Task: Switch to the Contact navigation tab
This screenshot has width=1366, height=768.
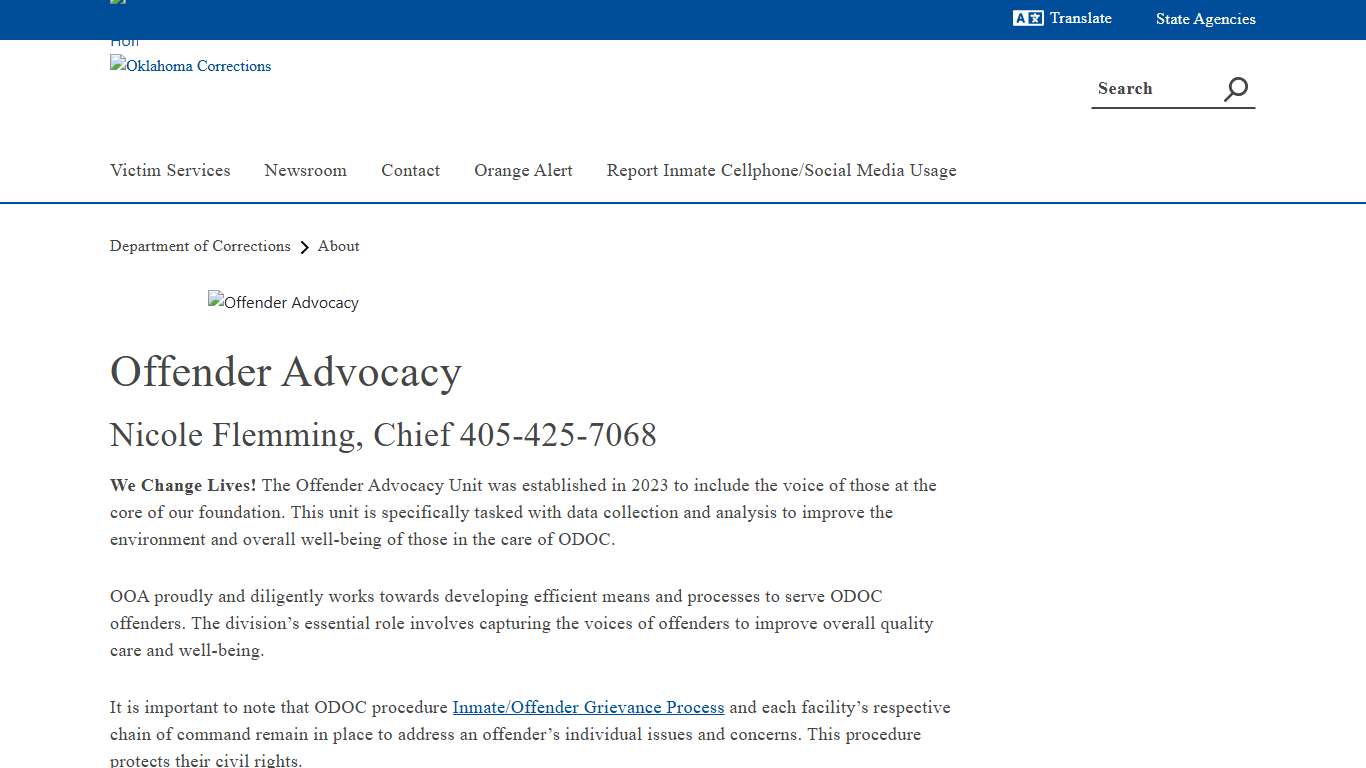Action: (410, 170)
